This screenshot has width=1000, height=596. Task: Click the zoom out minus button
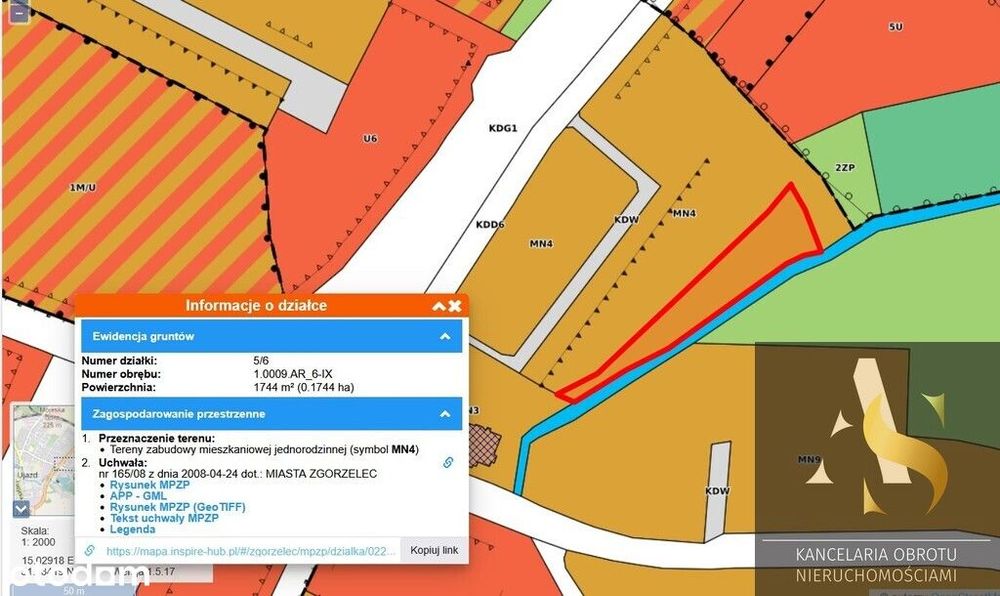19,14
